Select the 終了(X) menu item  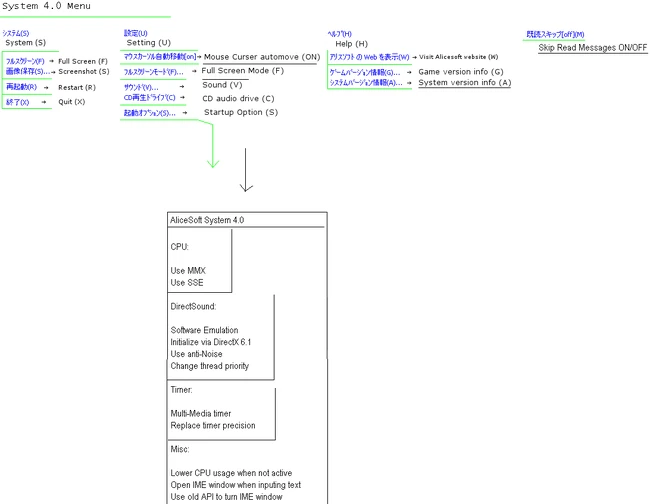click(x=17, y=102)
